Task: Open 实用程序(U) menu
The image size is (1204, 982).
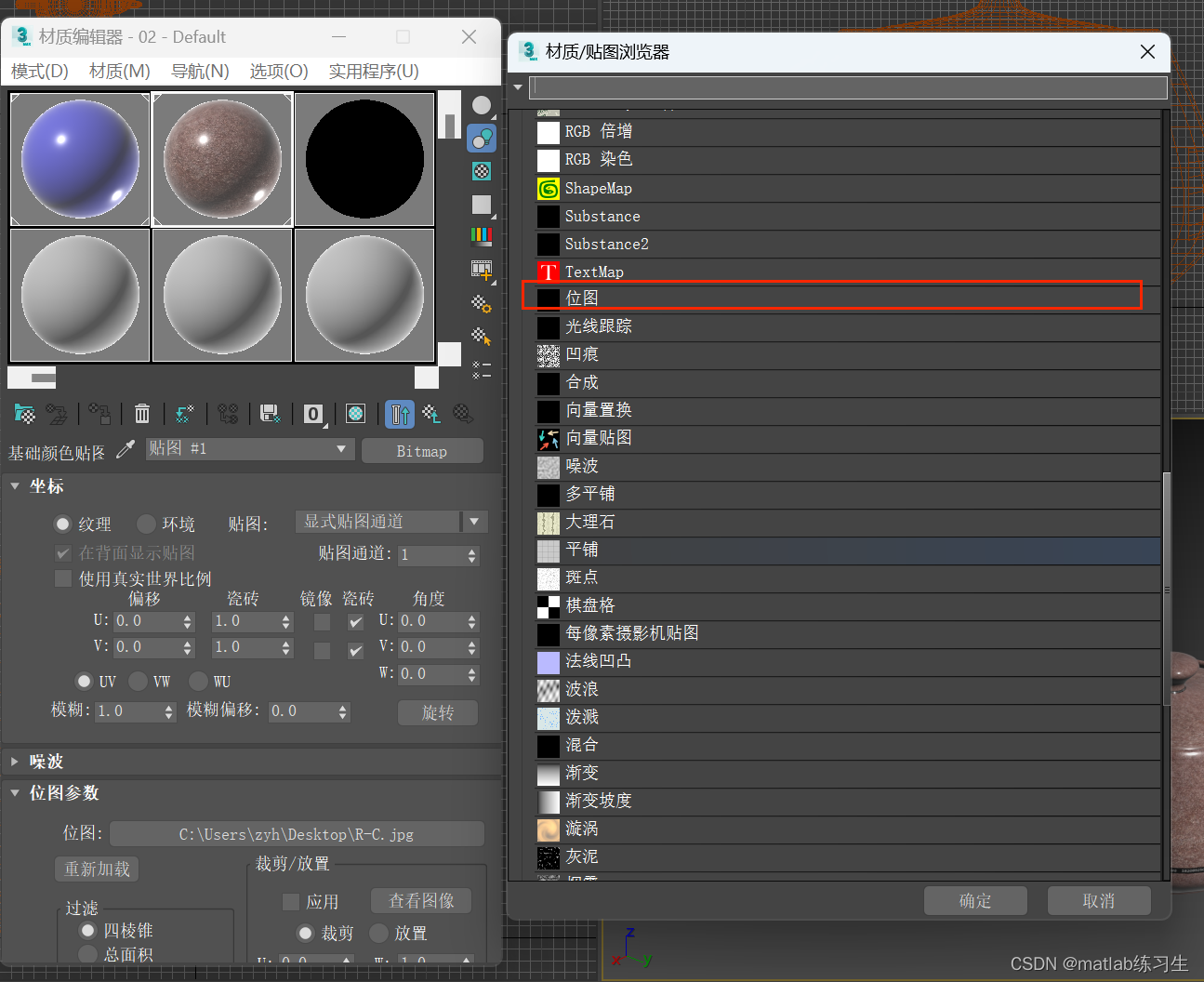Action: tap(374, 72)
